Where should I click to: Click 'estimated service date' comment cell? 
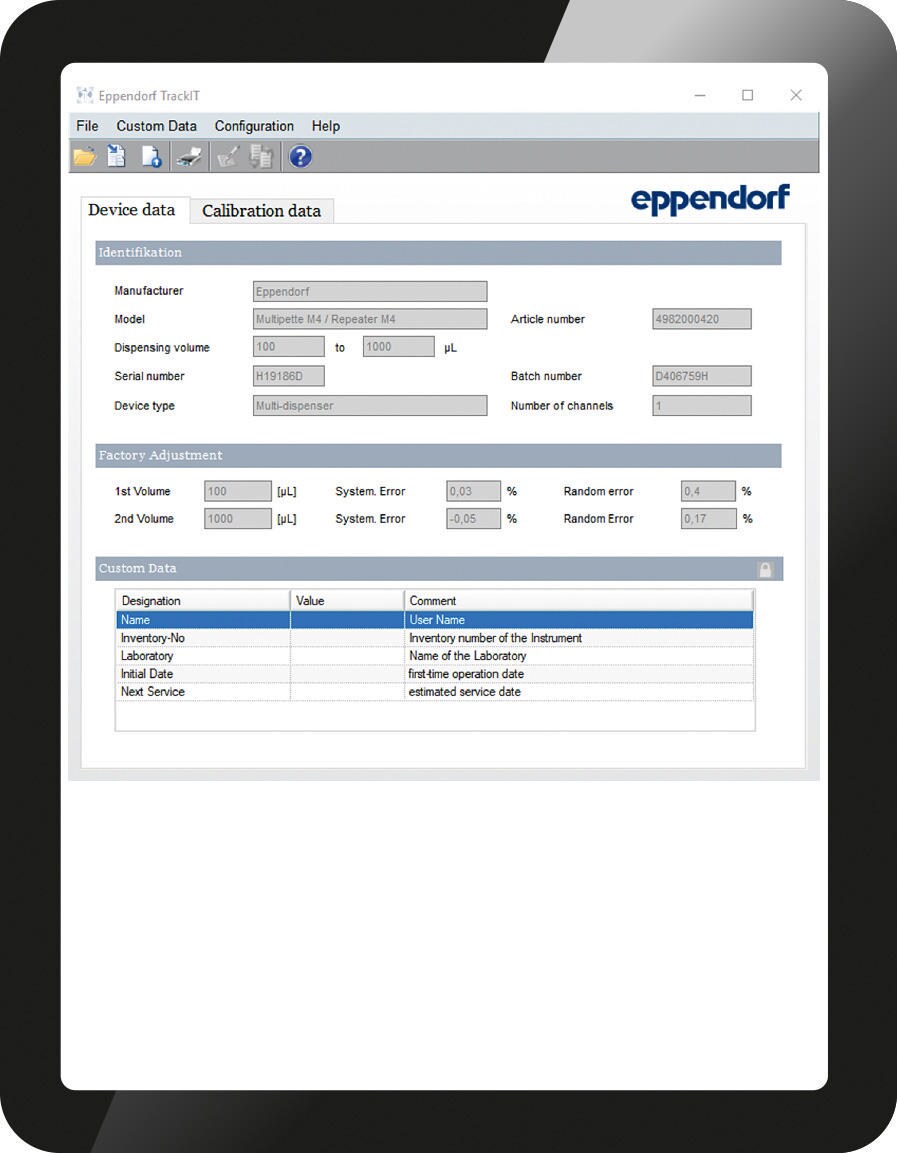click(x=579, y=692)
